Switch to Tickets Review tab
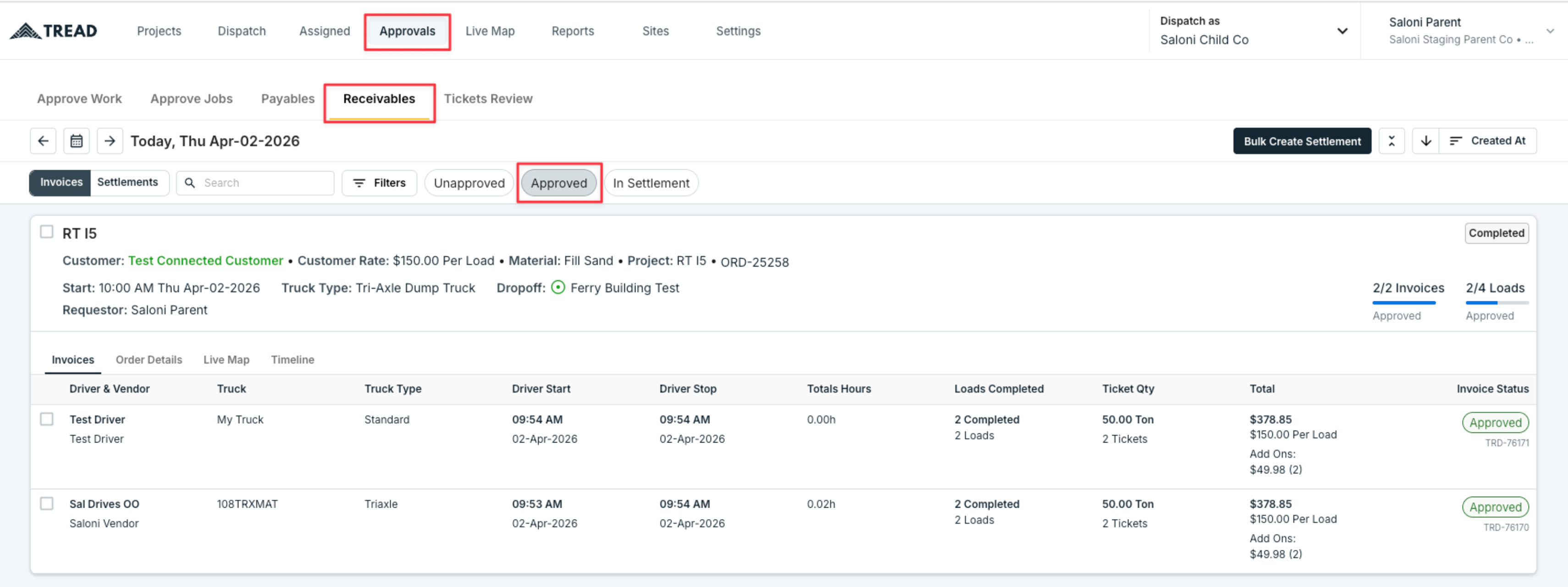This screenshot has height=587, width=1568. [488, 99]
